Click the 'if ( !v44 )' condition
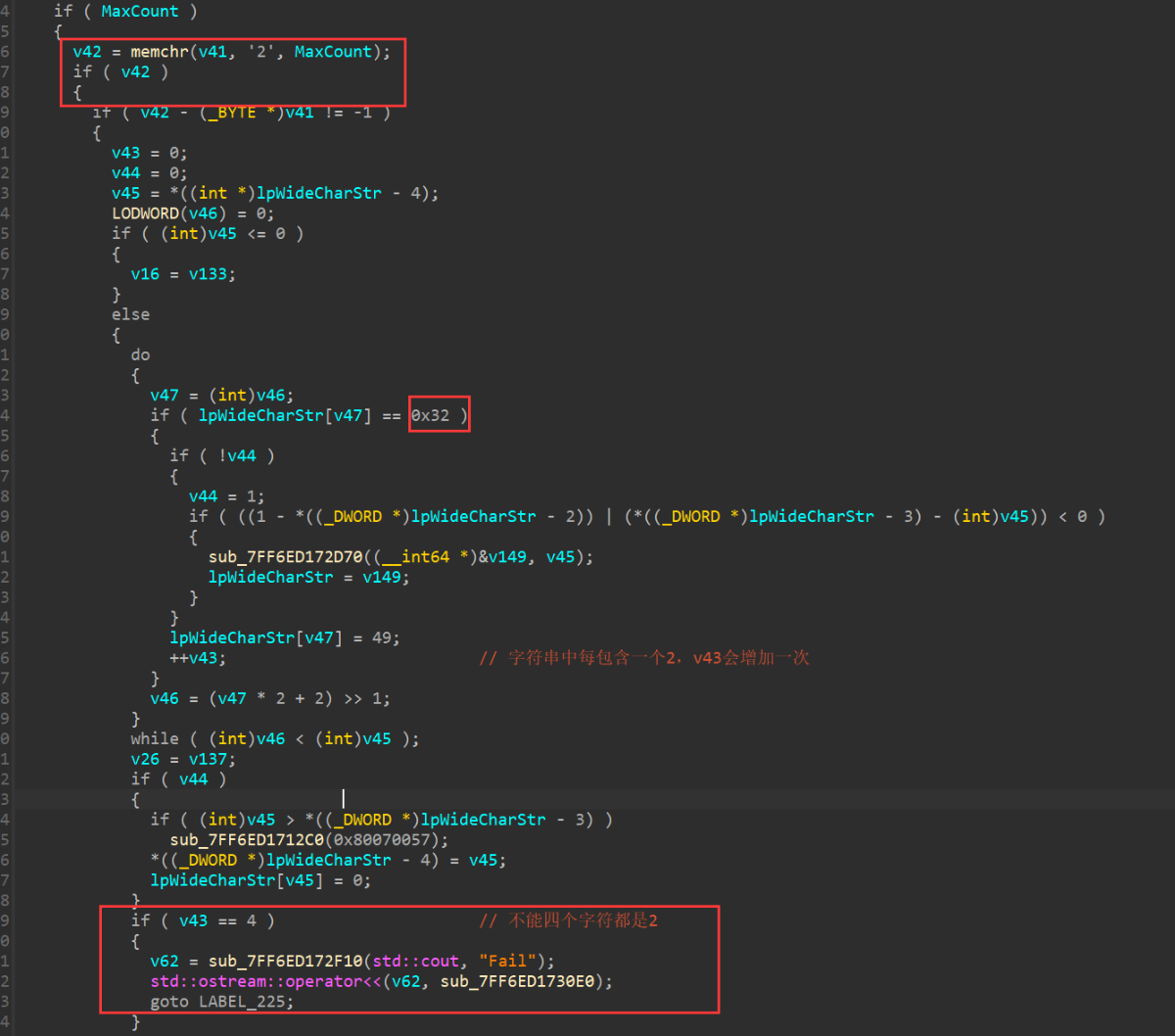 click(x=222, y=455)
